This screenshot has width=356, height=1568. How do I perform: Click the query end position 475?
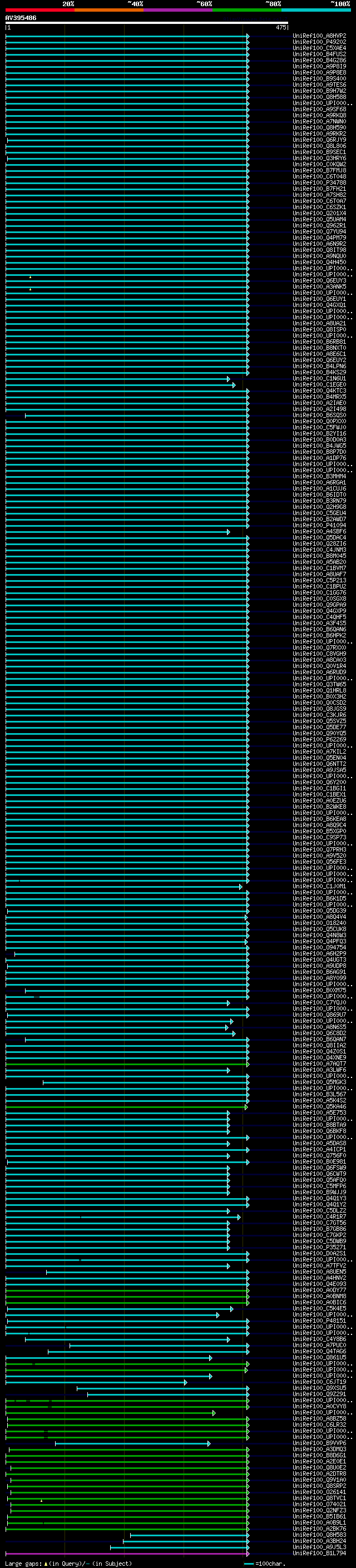[x=280, y=27]
